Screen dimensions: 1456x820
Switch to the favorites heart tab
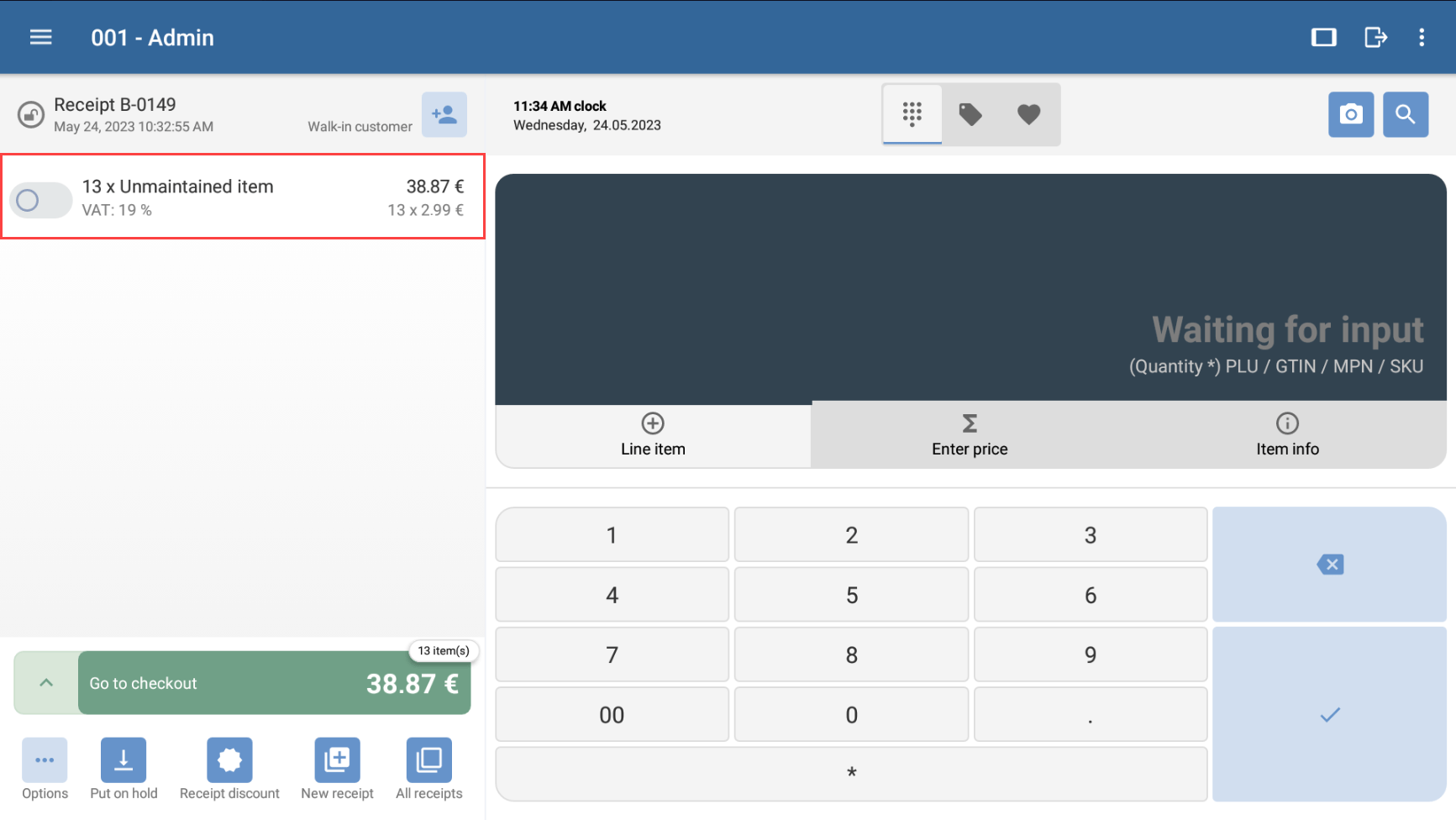(1029, 114)
